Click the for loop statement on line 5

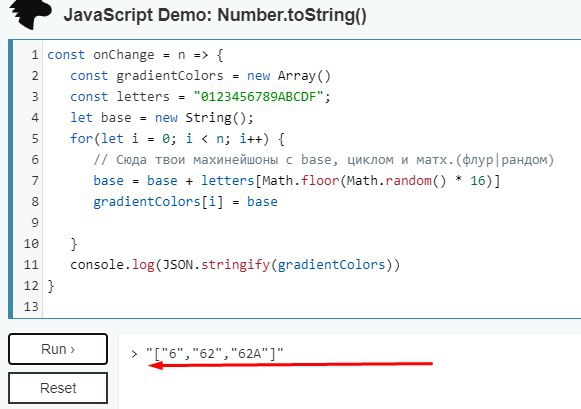click(177, 139)
